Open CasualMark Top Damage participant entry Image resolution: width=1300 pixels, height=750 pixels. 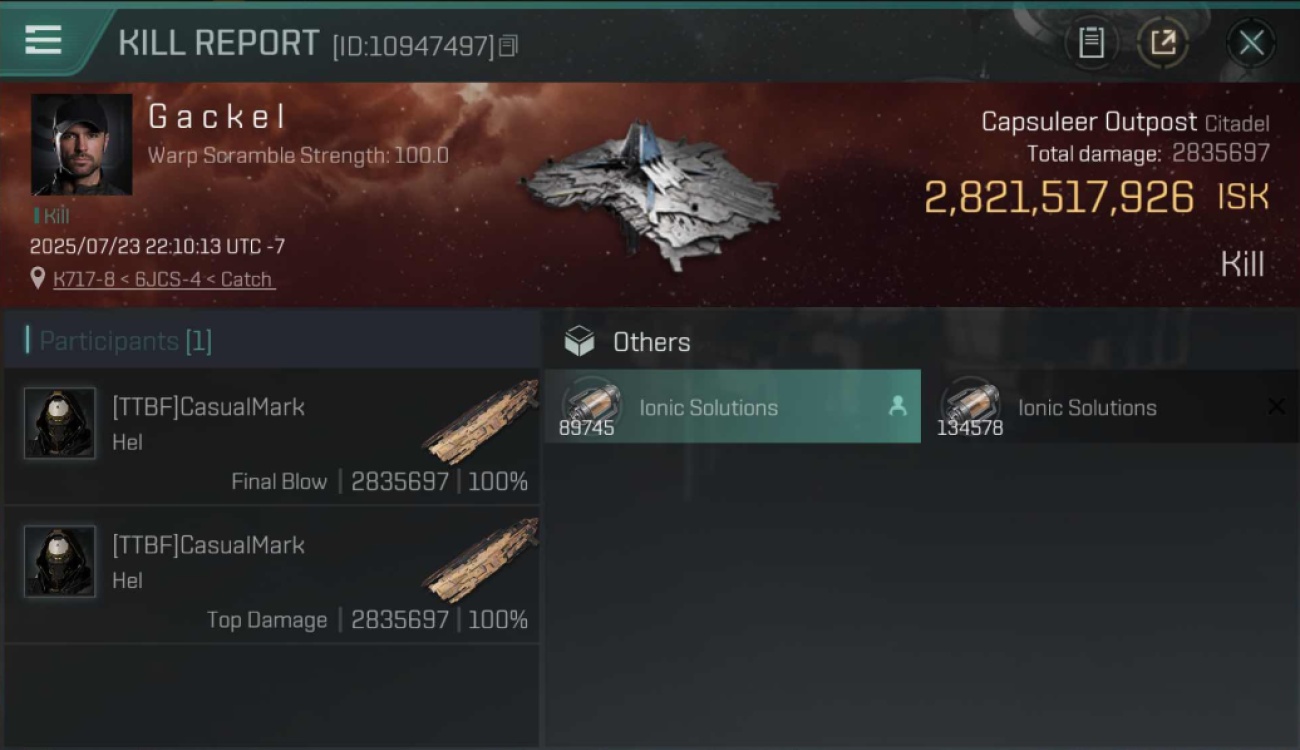[x=271, y=575]
